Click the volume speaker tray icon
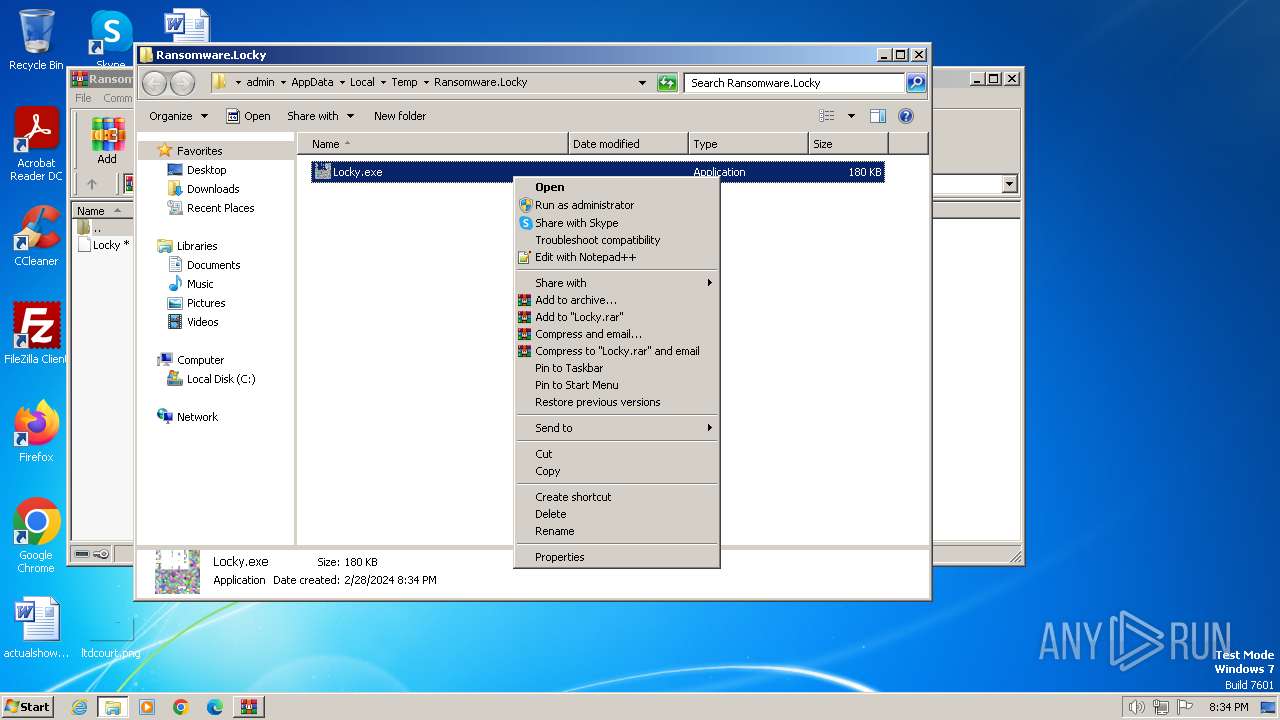 [1136, 707]
